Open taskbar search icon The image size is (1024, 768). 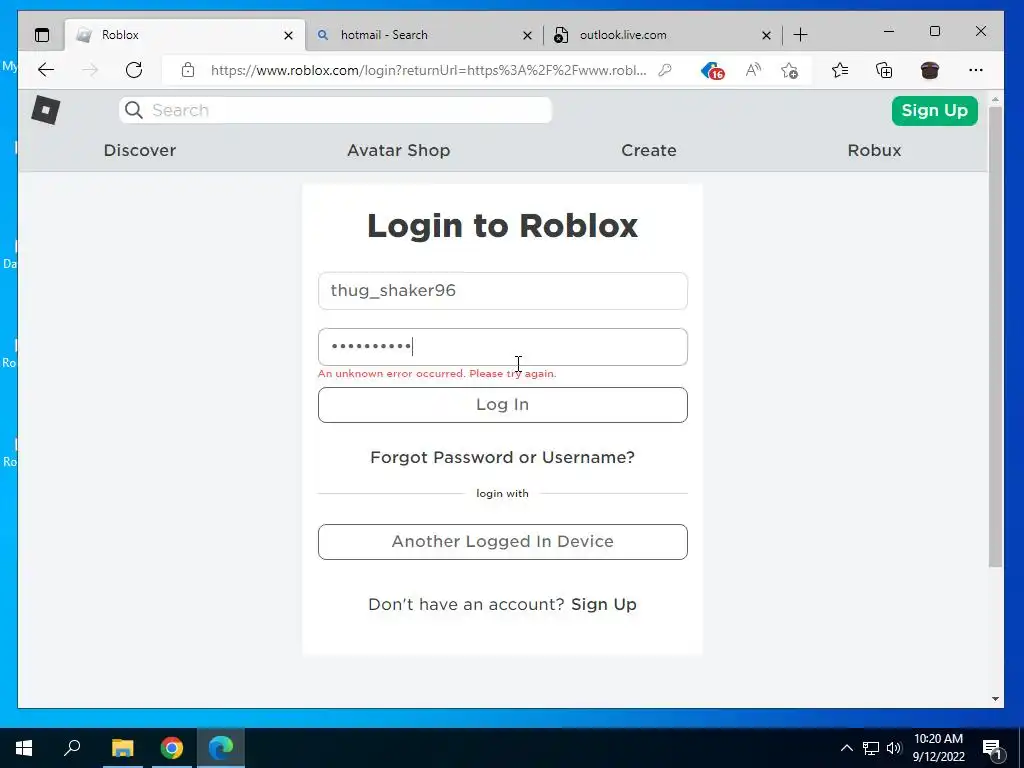tap(72, 747)
